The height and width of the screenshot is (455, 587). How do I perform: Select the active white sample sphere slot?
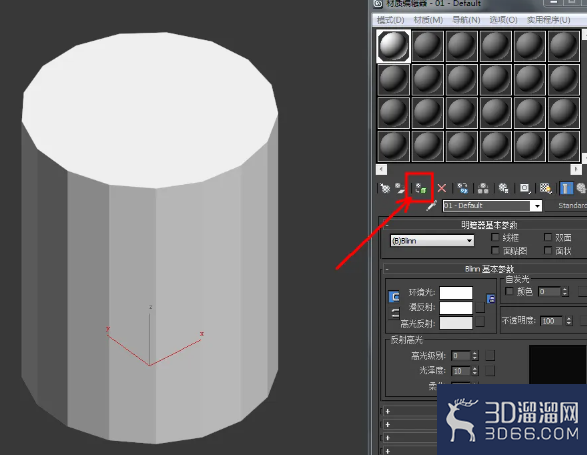(x=393, y=46)
